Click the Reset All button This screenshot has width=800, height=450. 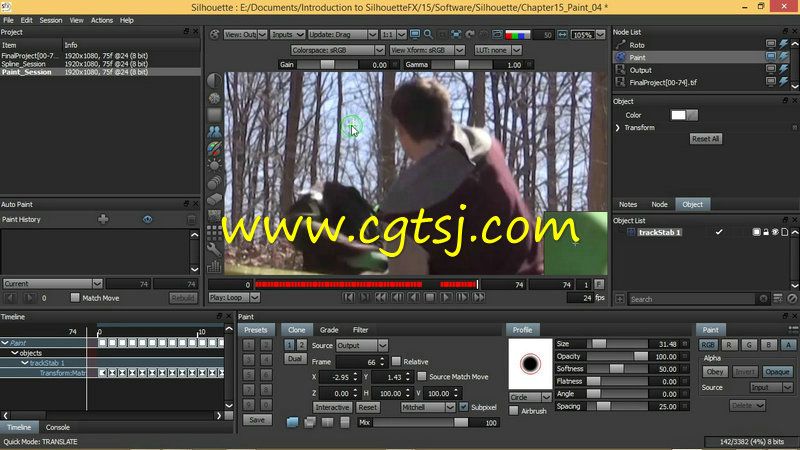point(706,139)
